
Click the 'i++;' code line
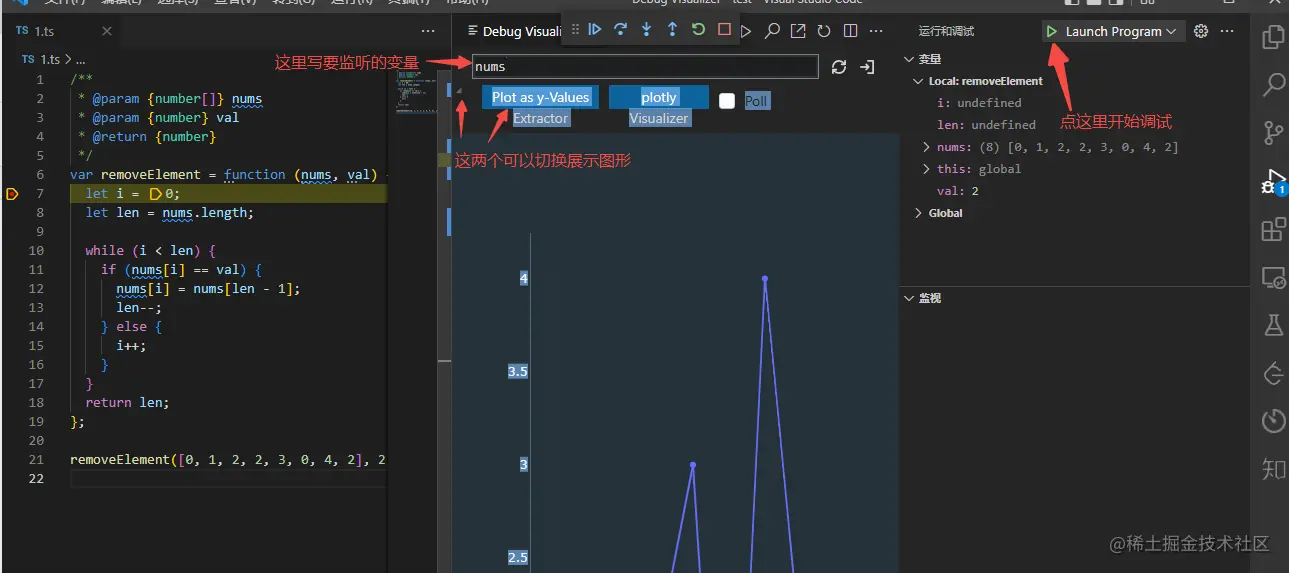coord(131,346)
